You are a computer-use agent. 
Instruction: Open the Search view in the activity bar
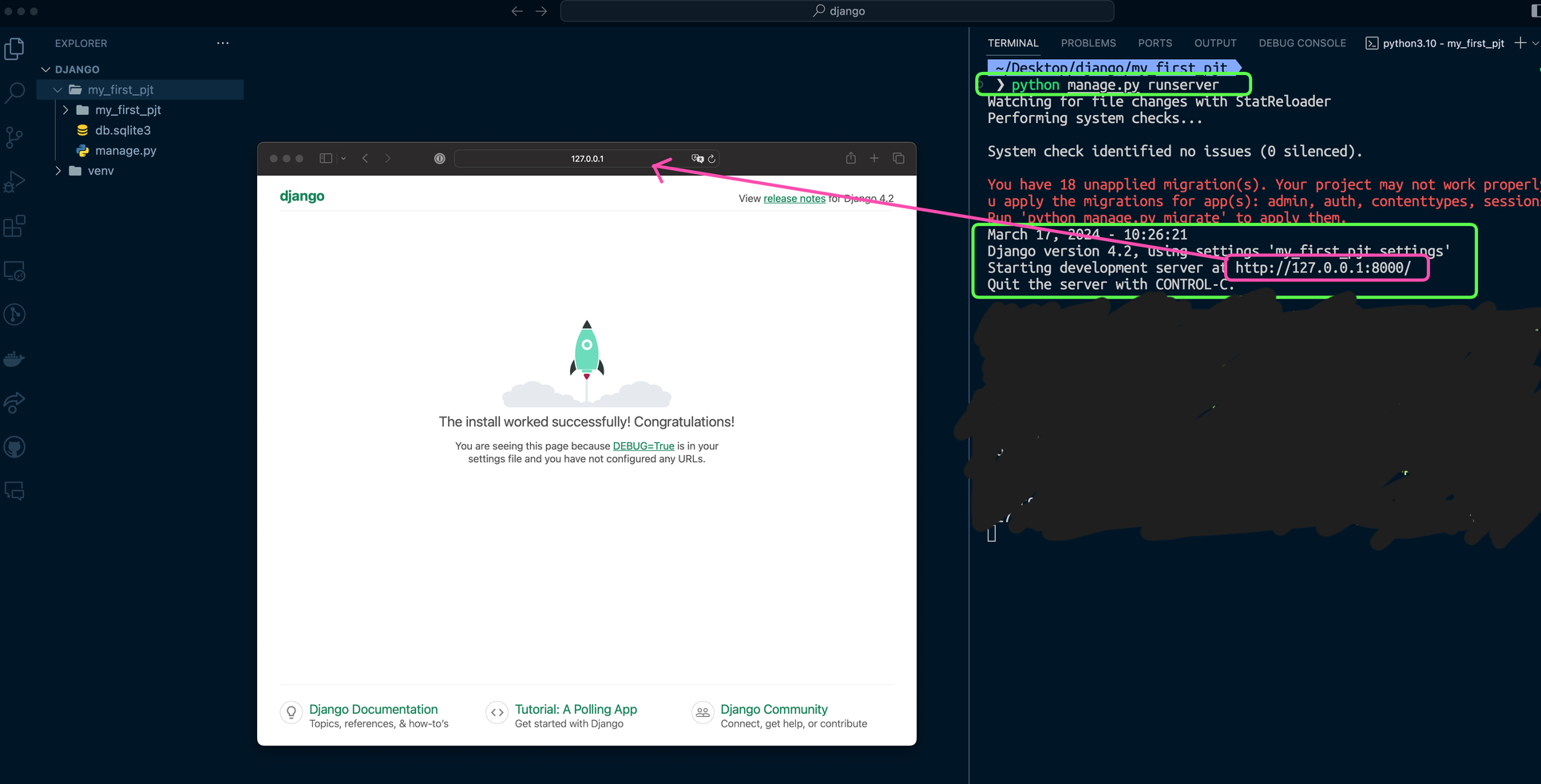[14, 93]
